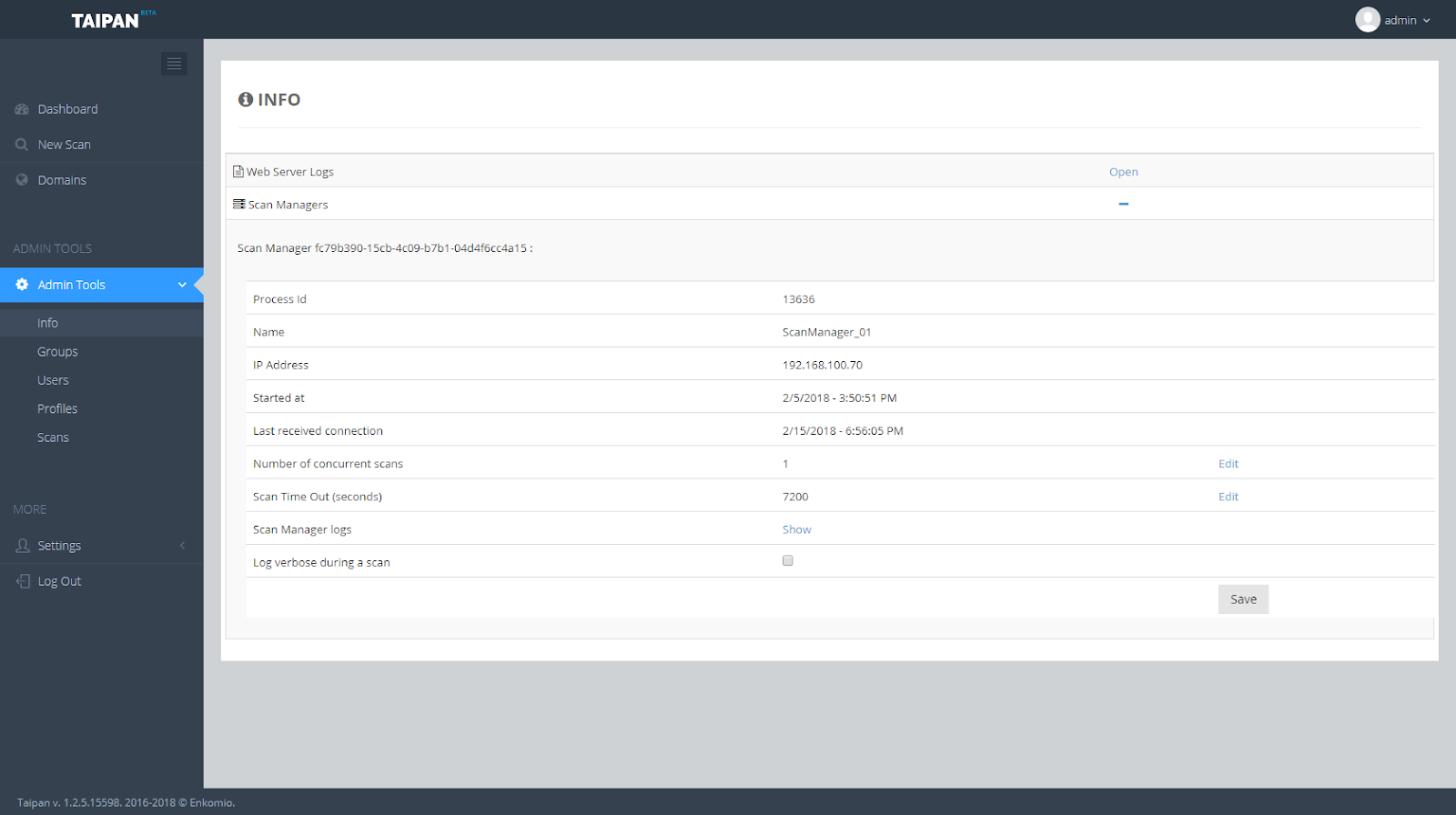The image size is (1456, 815).
Task: Click the Dashboard gauge icon
Action: tap(22, 109)
